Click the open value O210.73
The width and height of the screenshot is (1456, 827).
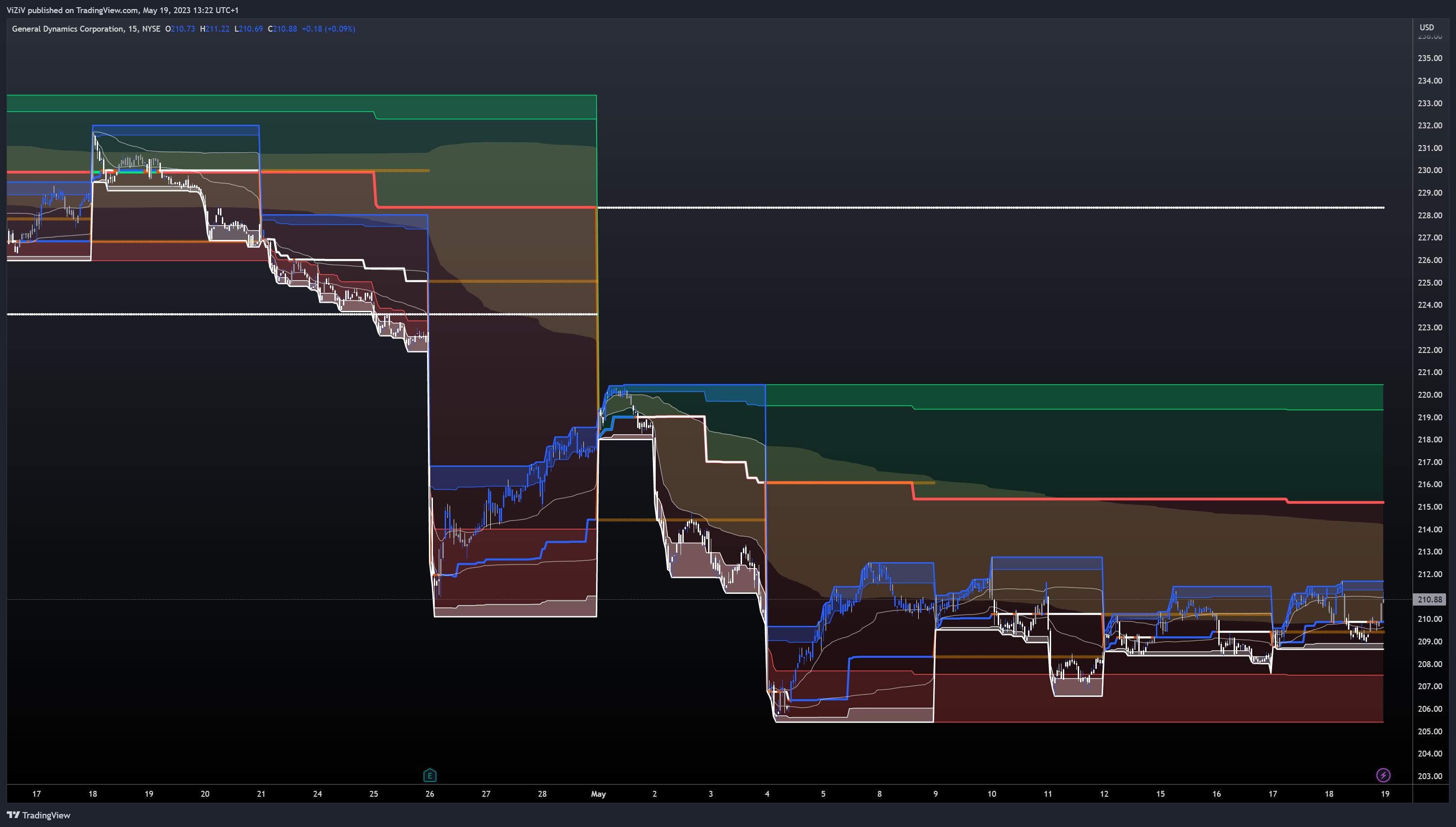[180, 28]
